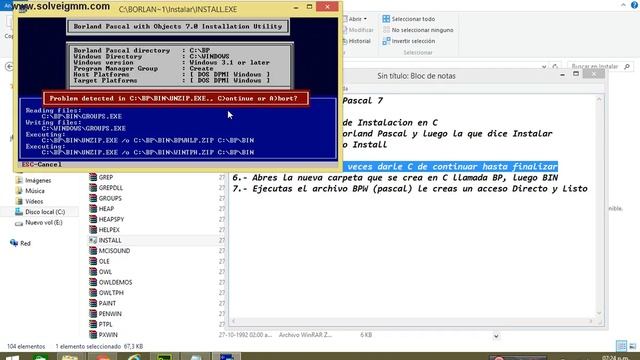
Task: Select the OWLTPH file name
Action: click(x=111, y=293)
